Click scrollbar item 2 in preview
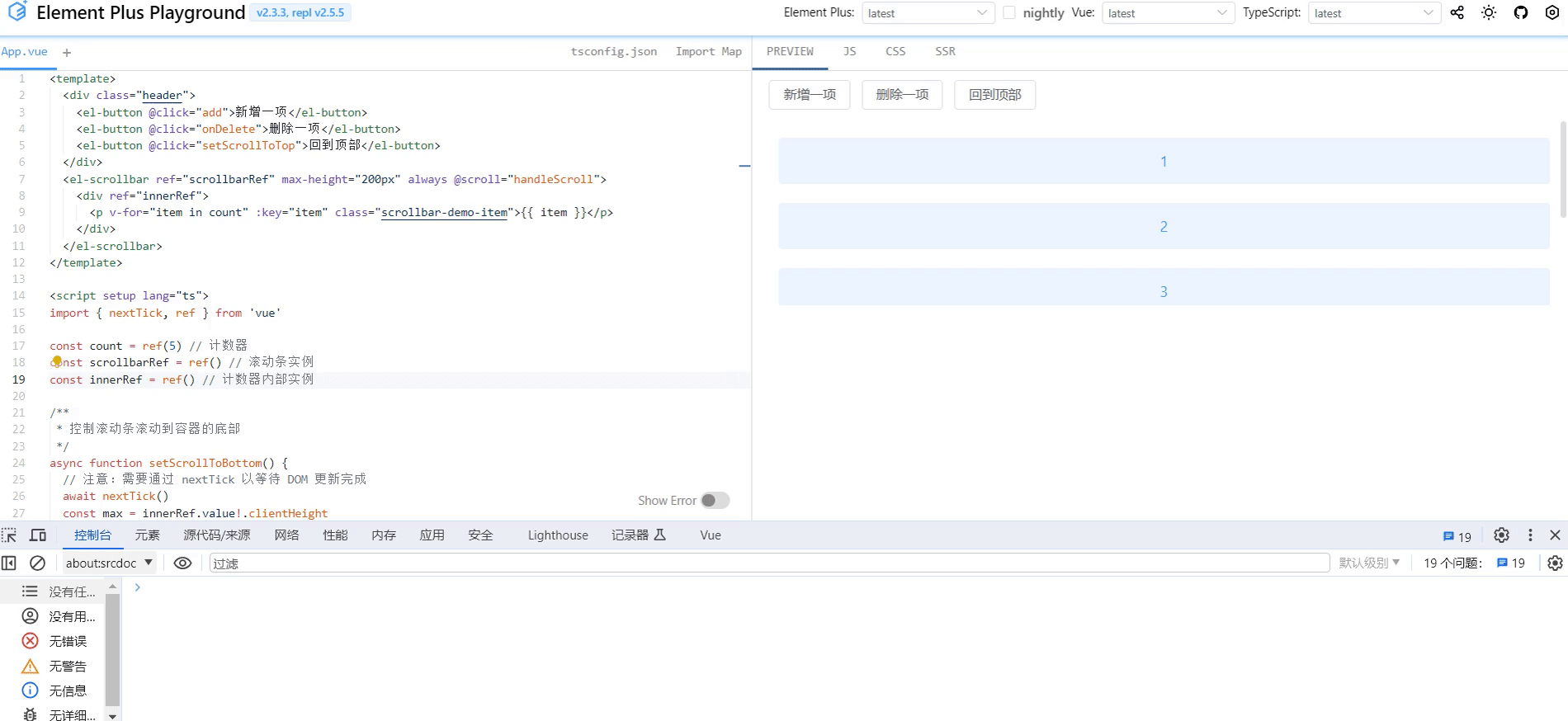 tap(1164, 226)
